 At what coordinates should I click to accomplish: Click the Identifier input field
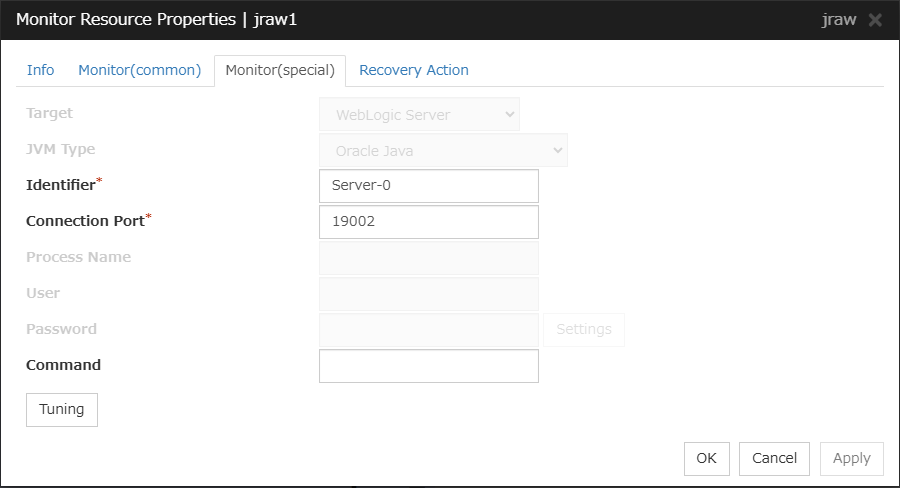(428, 186)
